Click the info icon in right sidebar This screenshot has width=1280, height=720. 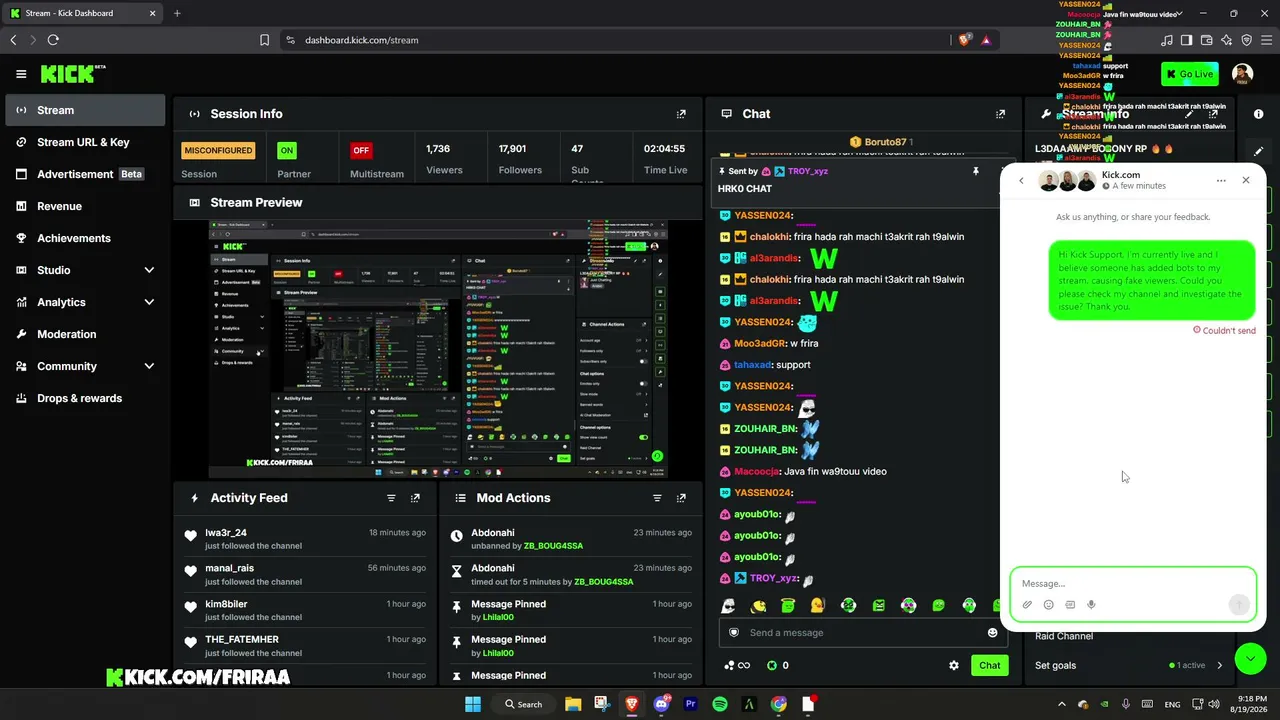click(1259, 114)
